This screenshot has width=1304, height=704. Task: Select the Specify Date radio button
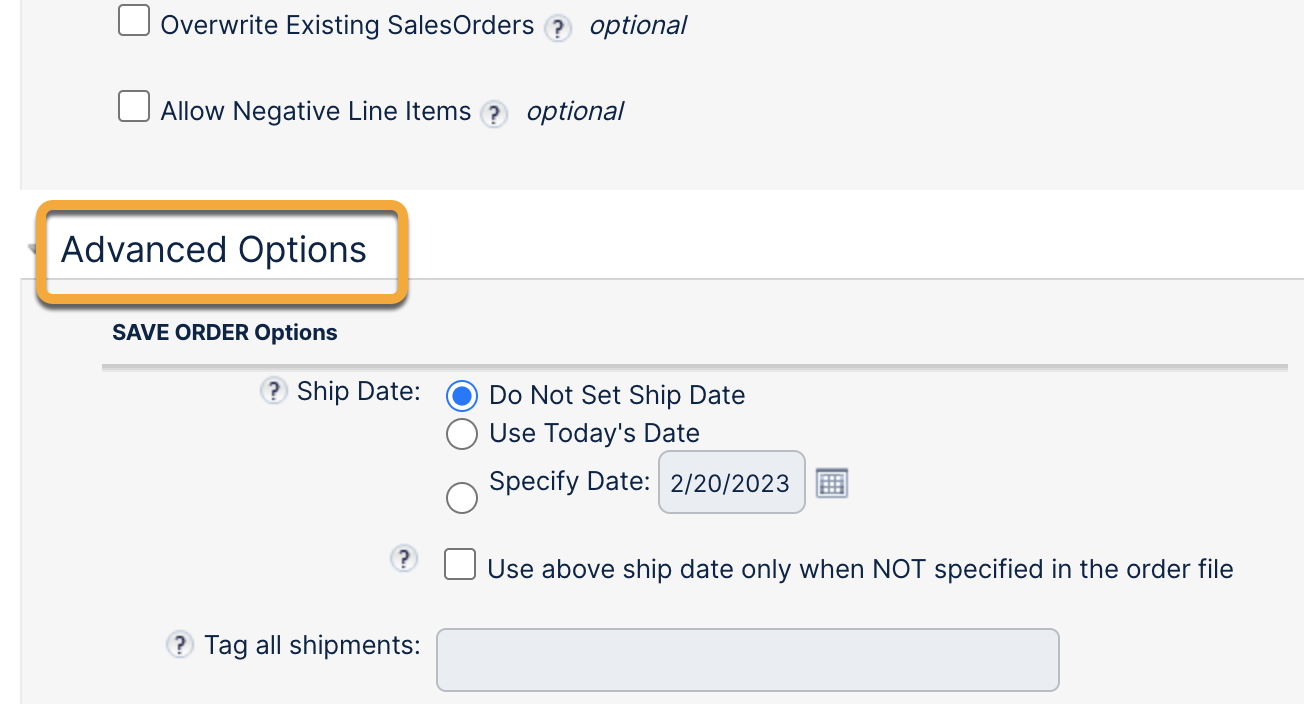pos(461,497)
